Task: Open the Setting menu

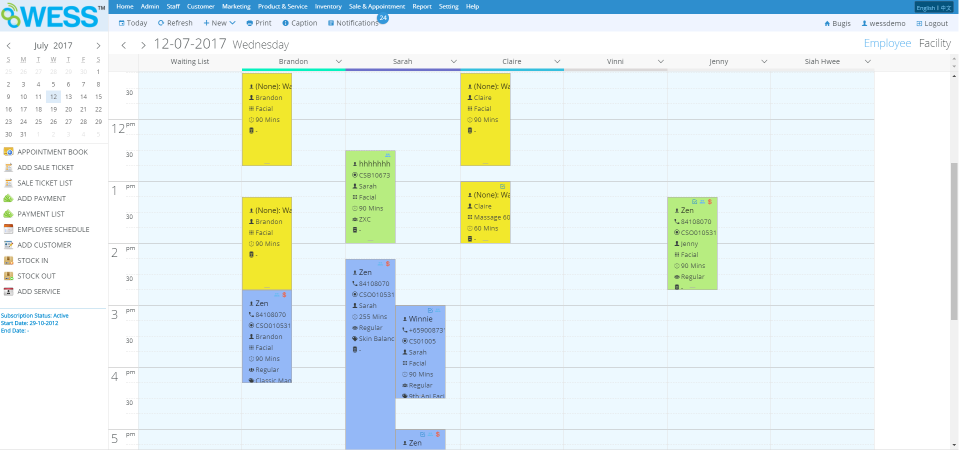Action: pos(449,7)
